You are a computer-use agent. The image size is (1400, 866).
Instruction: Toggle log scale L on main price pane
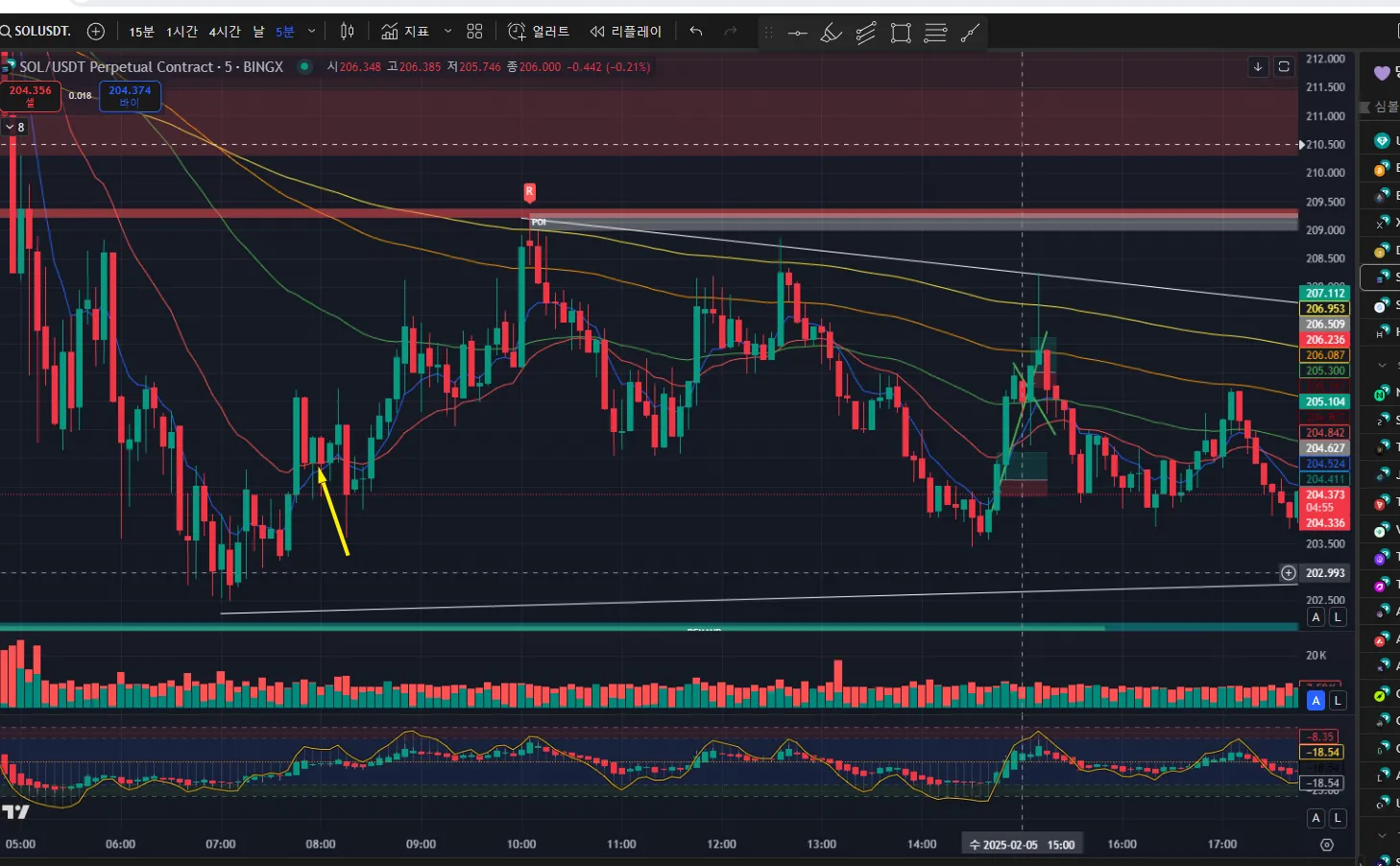1338,617
